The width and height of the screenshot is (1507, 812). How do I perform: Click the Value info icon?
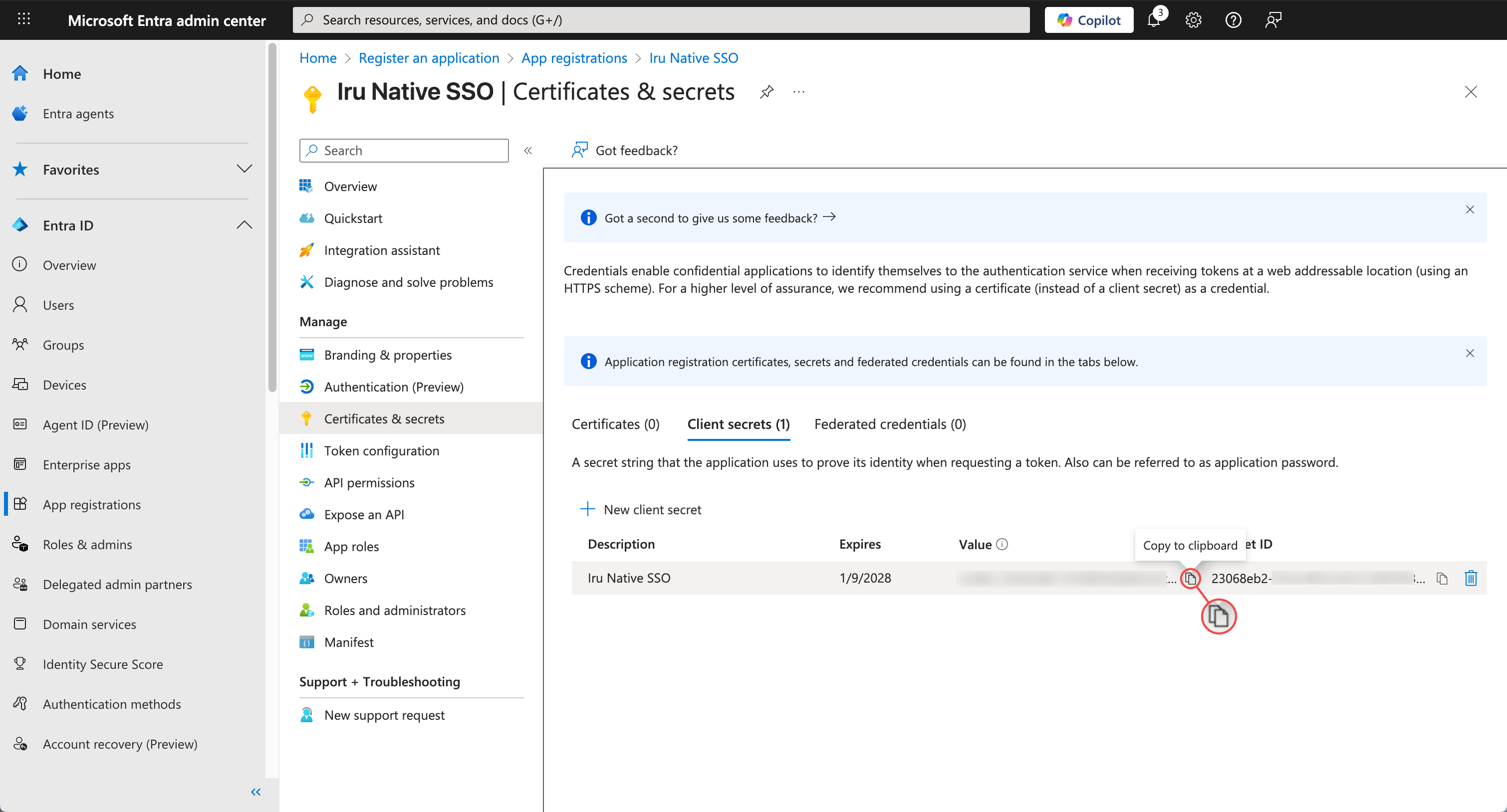(1002, 544)
